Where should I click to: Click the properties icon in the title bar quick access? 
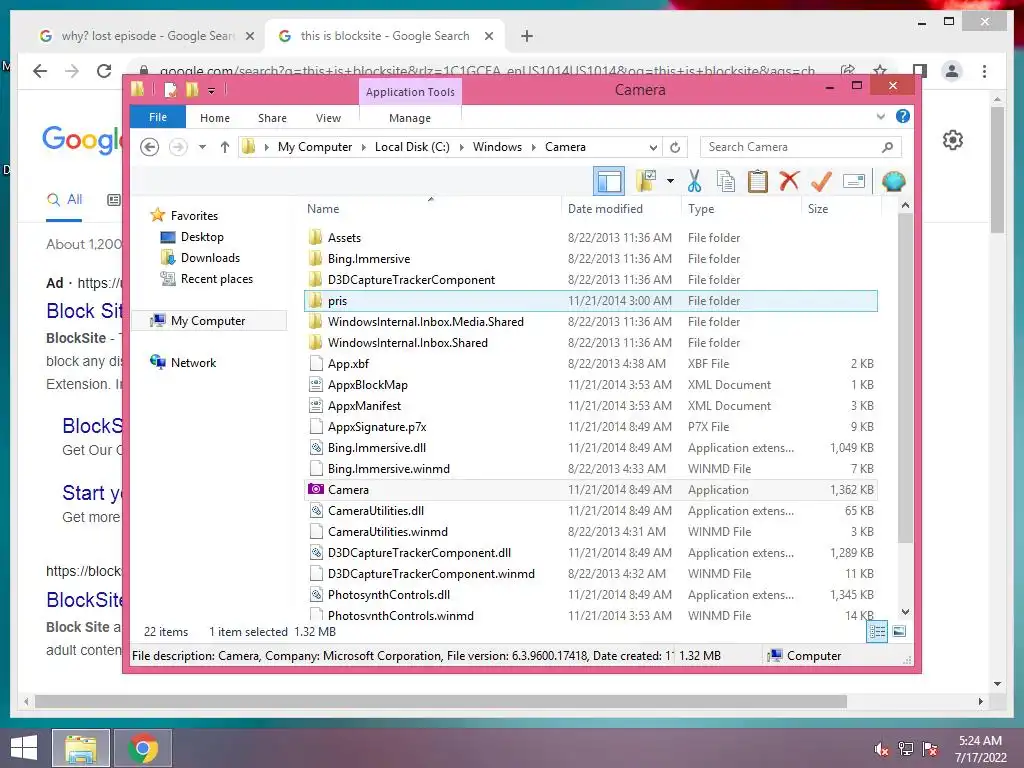[x=170, y=89]
